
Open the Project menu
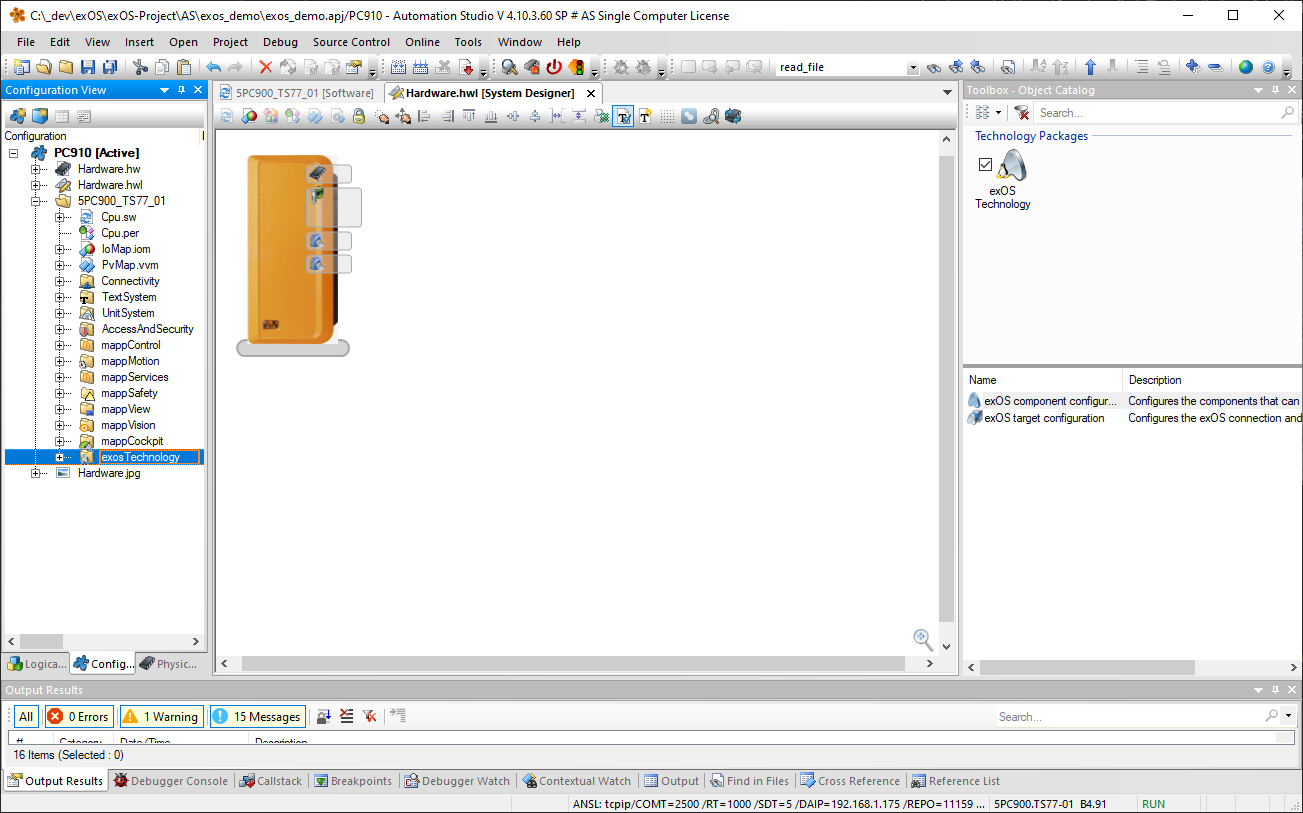pos(230,42)
